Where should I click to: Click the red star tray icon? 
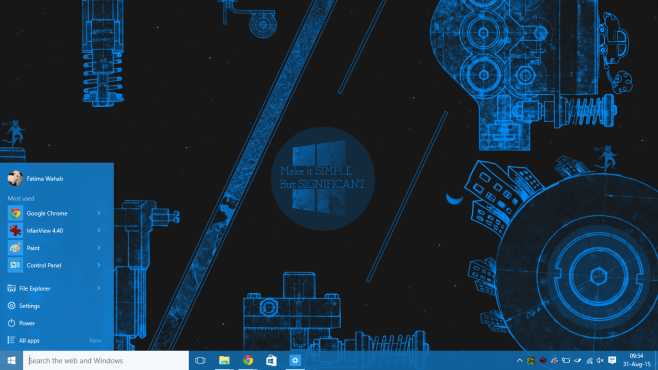554,361
